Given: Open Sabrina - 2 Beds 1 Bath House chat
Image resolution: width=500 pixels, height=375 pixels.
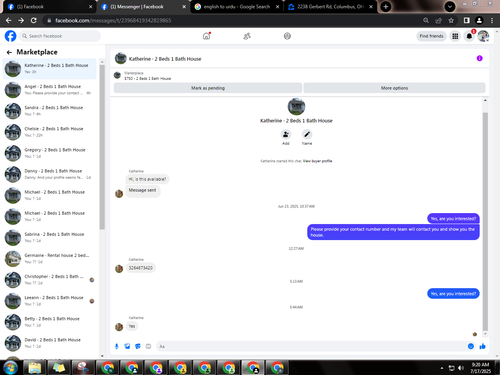Looking at the screenshot, I should [x=49, y=237].
